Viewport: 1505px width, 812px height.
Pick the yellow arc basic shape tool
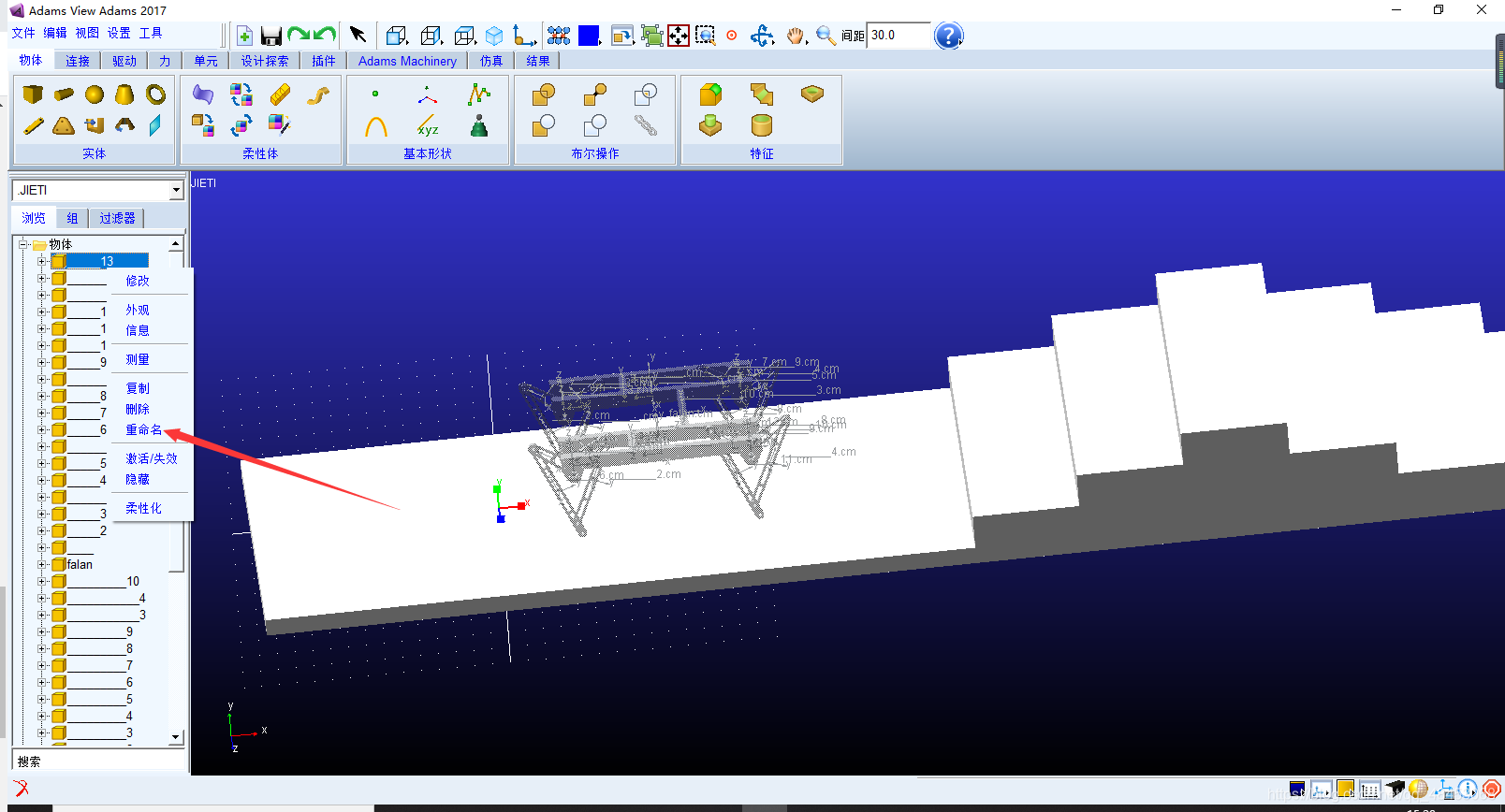pyautogui.click(x=376, y=125)
